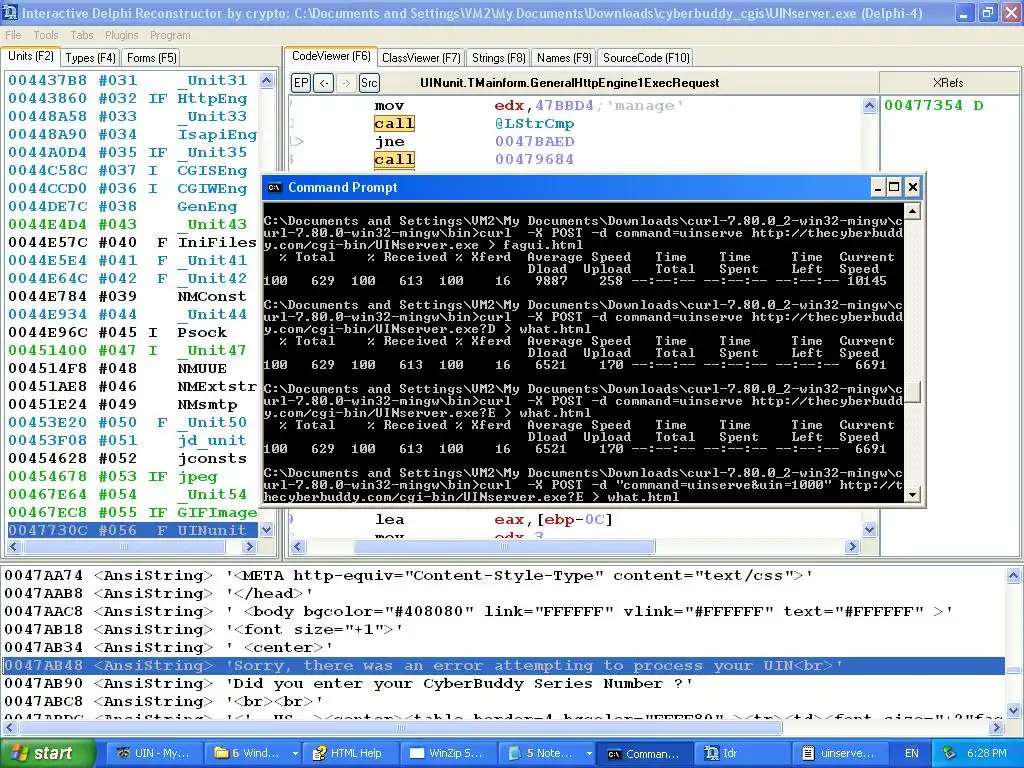Switch to the Strings (F8) tab
Image resolution: width=1024 pixels, height=768 pixels.
(x=498, y=57)
